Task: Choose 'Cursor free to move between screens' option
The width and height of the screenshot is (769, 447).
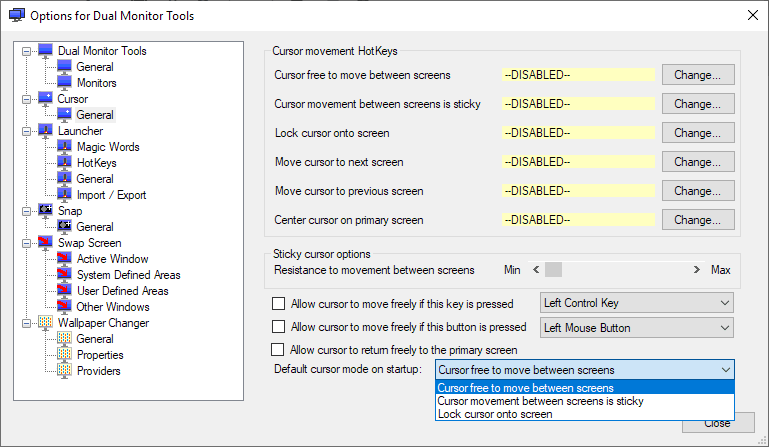Action: pyautogui.click(x=585, y=388)
